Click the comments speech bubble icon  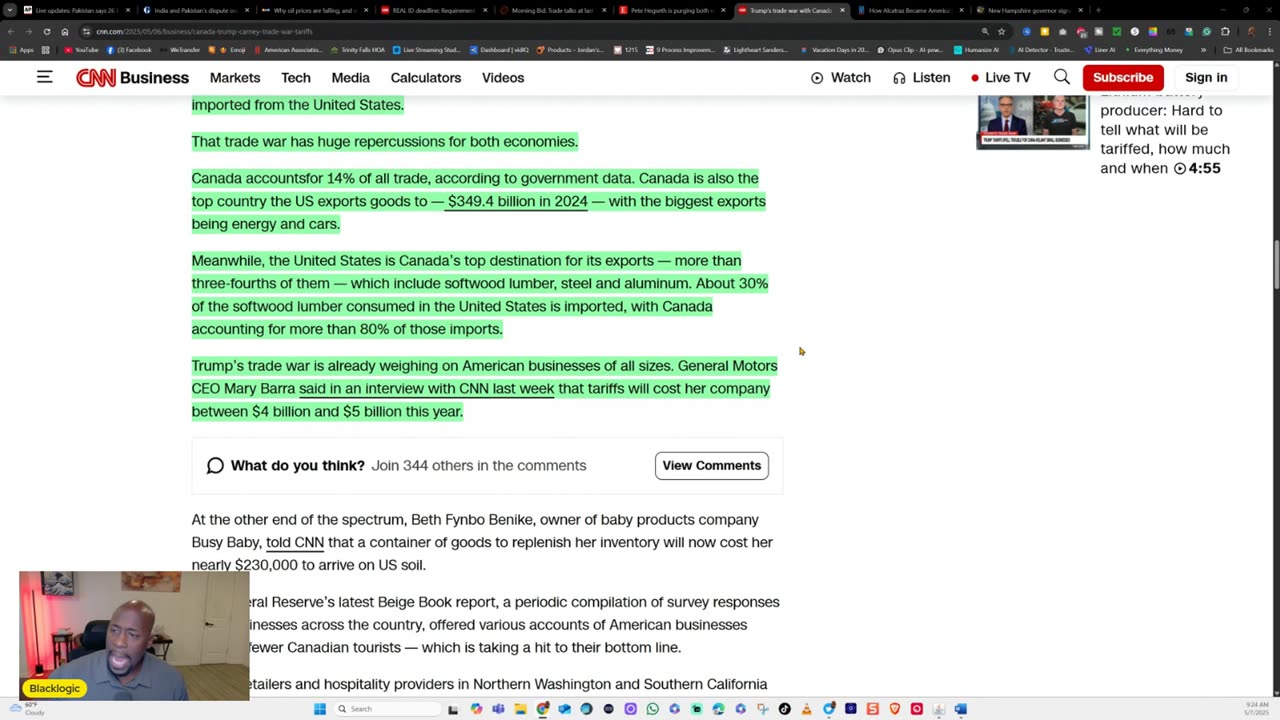click(215, 465)
